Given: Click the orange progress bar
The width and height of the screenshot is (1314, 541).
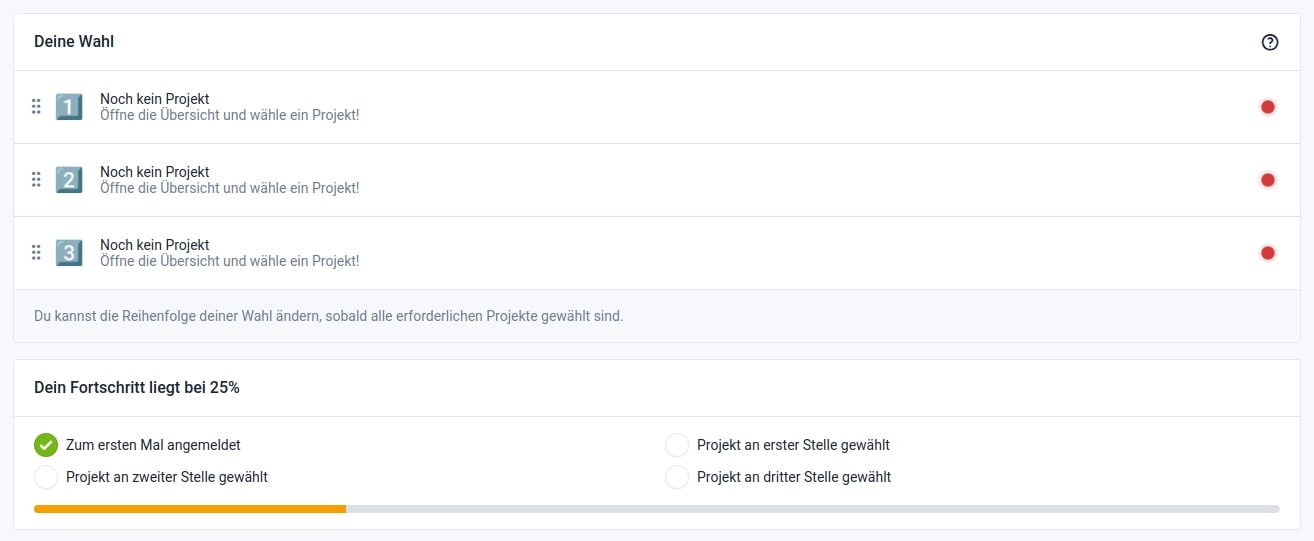Looking at the screenshot, I should (190, 509).
